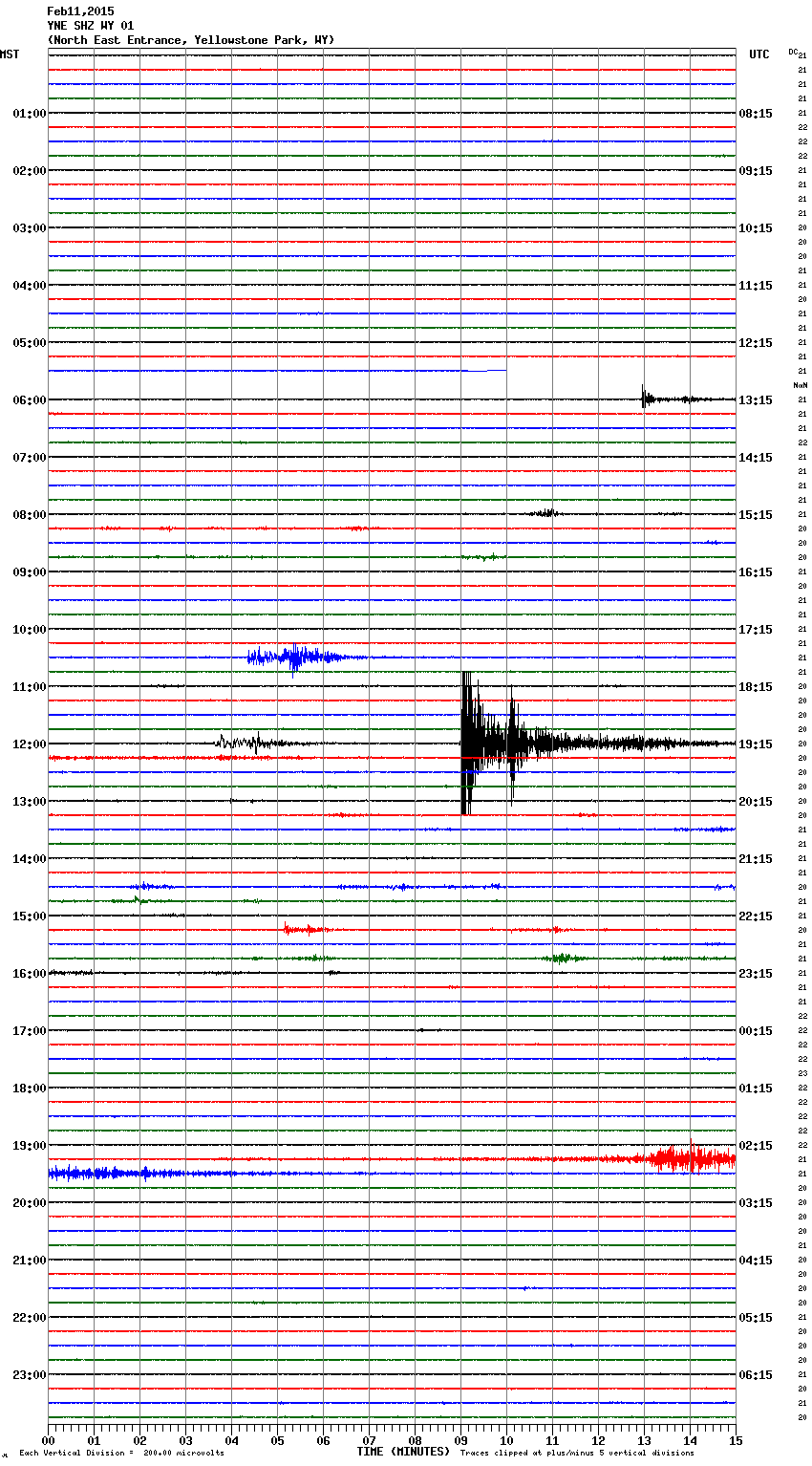Screen dimensions: 812x1466
Task: Click the 13:15 UTC time label
Action: 756,400
